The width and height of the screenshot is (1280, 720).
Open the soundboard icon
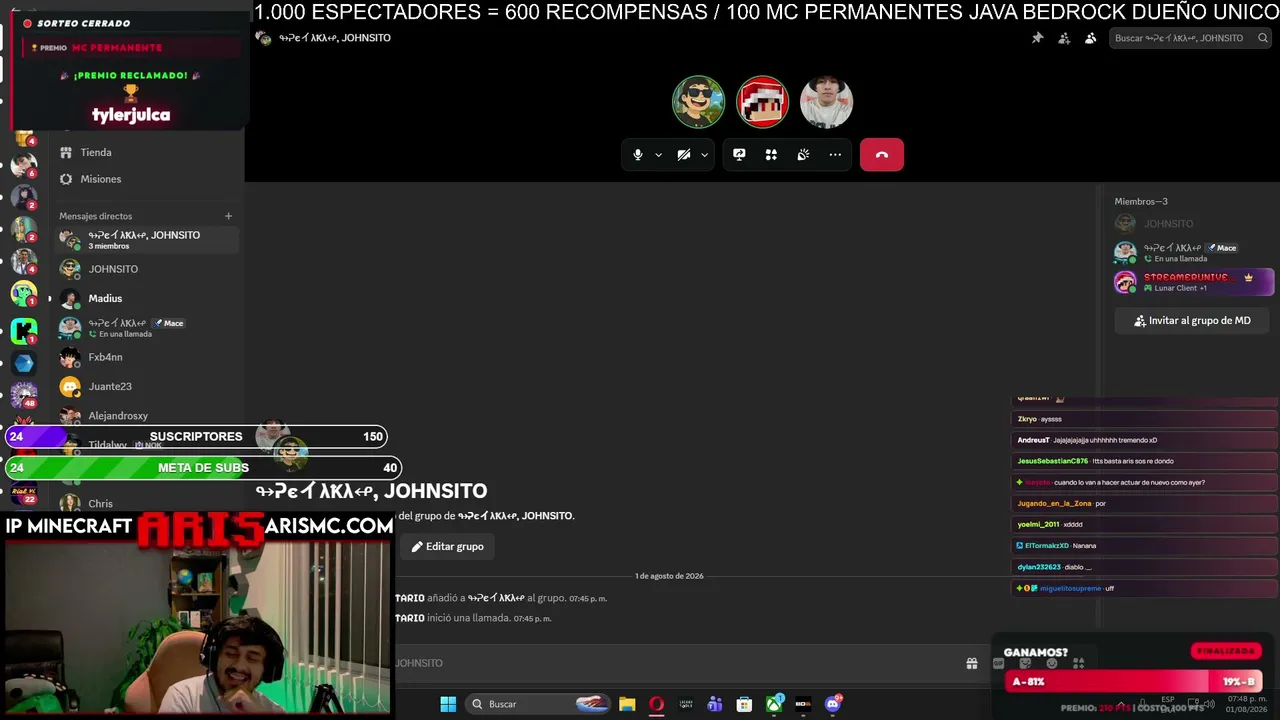point(803,155)
